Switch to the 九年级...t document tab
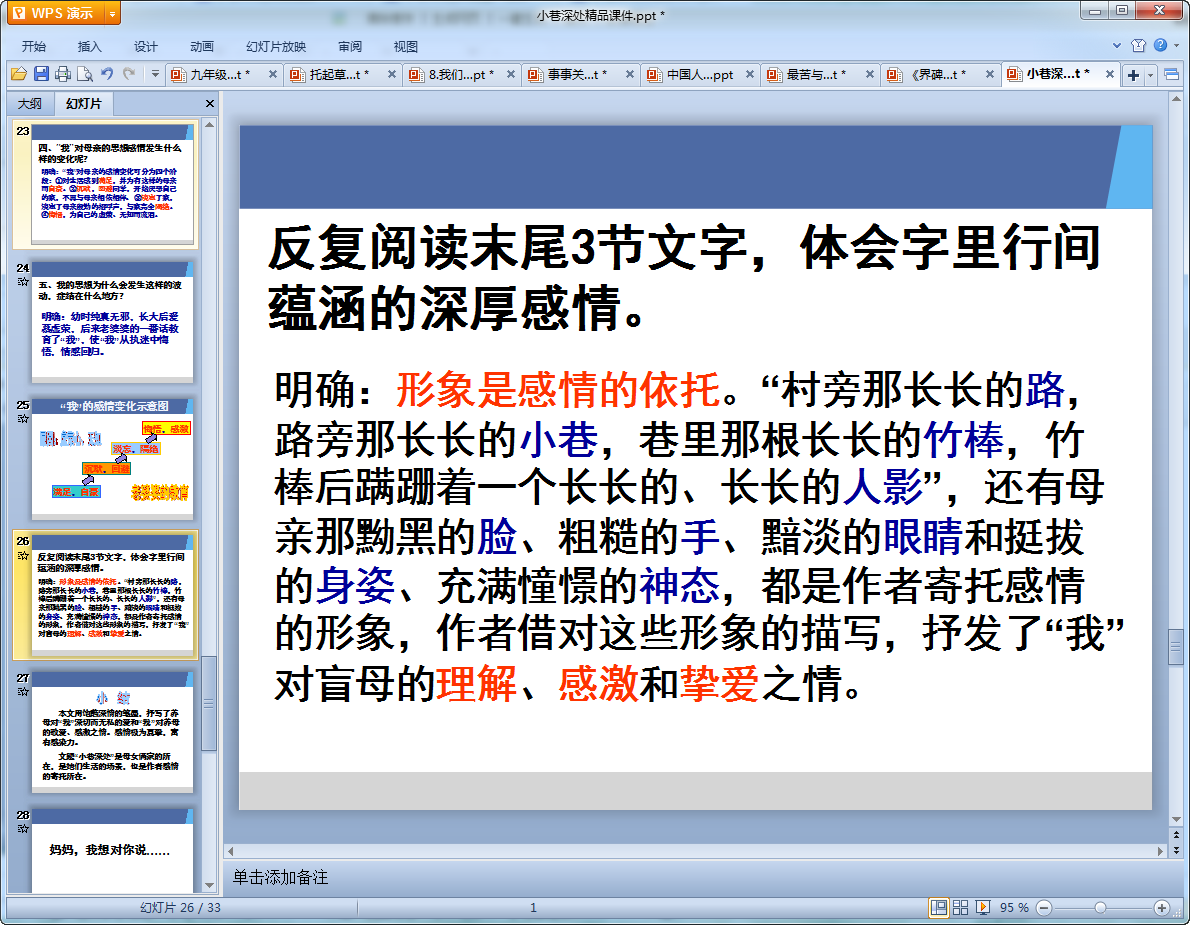Screen dimensions: 1190x925 click(x=219, y=74)
